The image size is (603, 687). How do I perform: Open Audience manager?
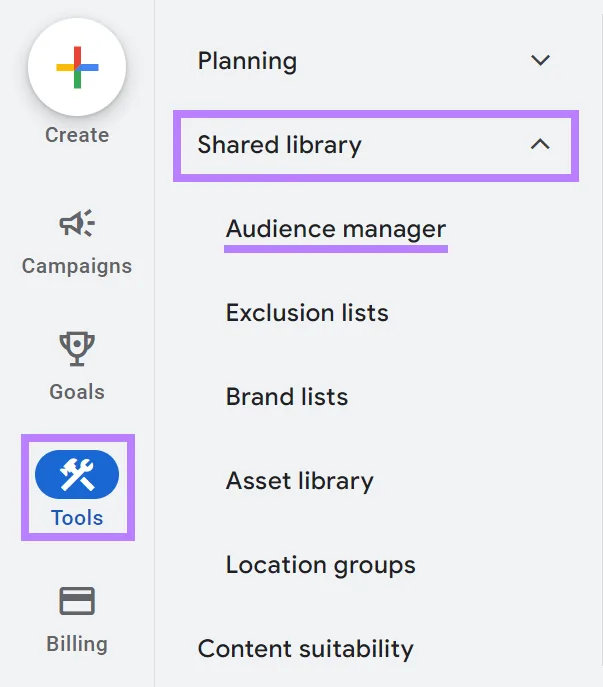pos(336,229)
